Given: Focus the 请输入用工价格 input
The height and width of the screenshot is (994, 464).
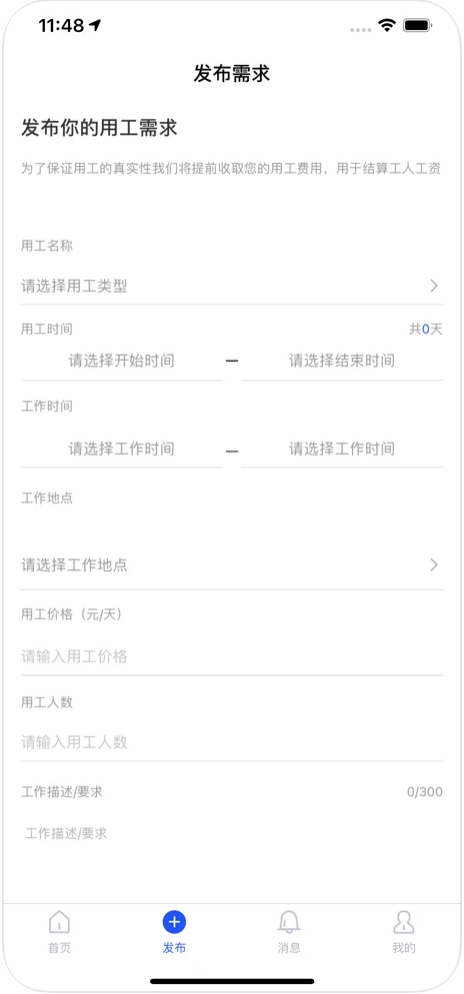Looking at the screenshot, I should click(232, 657).
